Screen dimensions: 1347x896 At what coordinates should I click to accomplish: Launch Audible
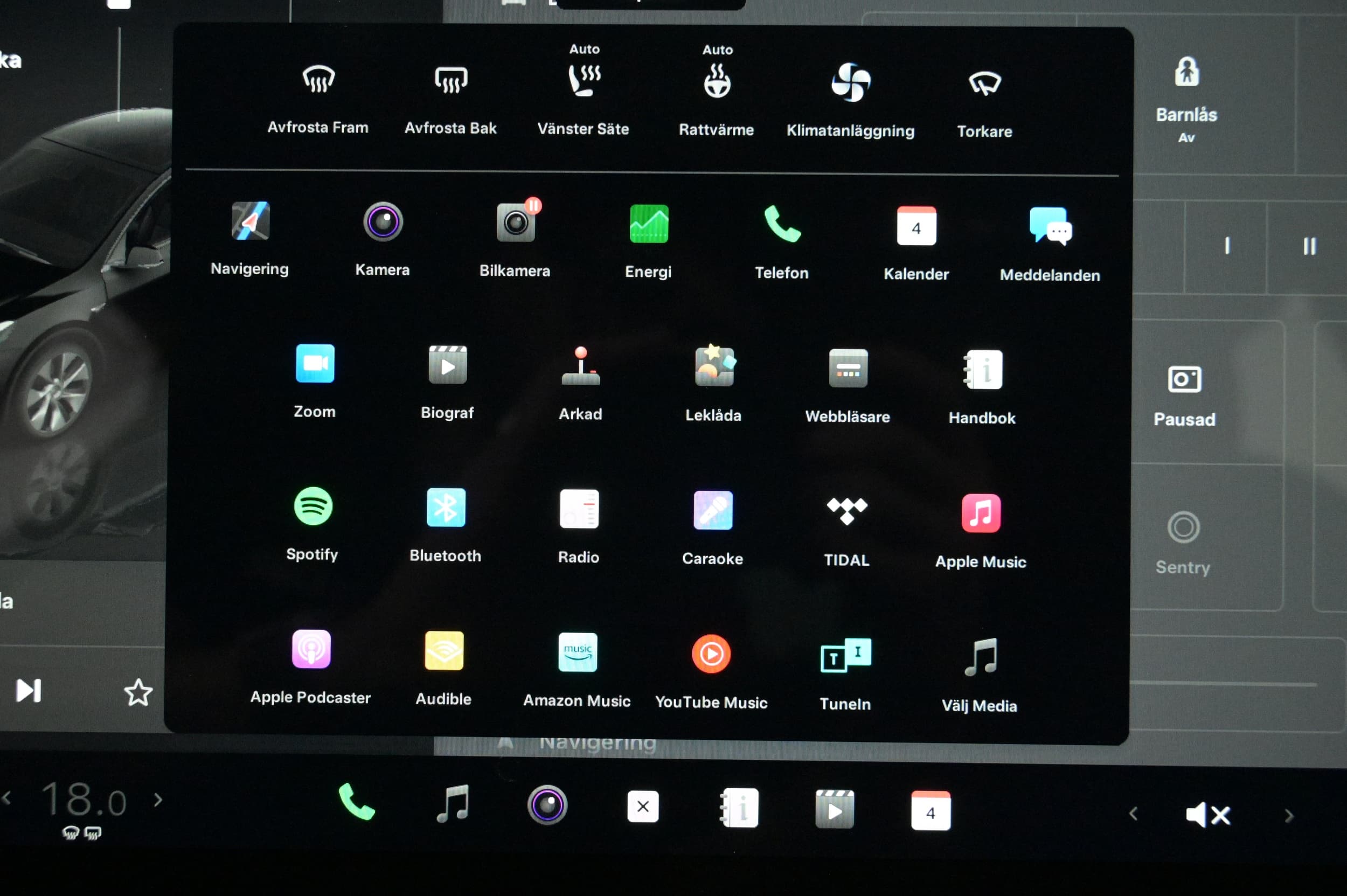coord(444,669)
